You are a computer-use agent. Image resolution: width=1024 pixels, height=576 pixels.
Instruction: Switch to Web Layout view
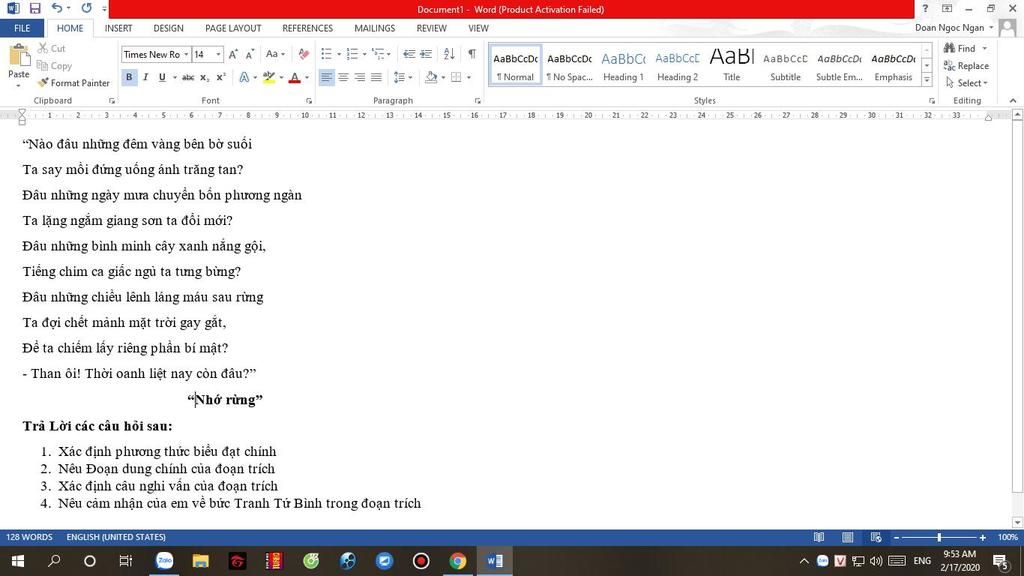pos(876,537)
